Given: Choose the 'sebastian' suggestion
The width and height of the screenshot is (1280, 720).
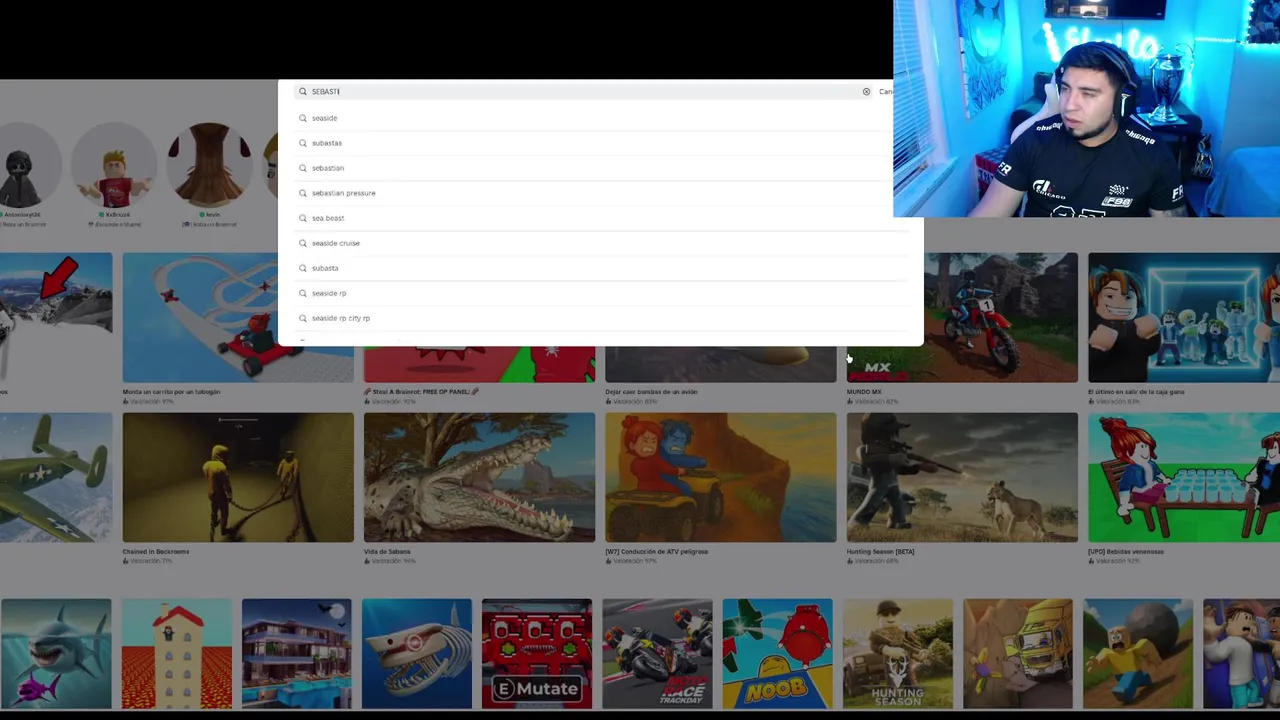Looking at the screenshot, I should click(x=327, y=168).
